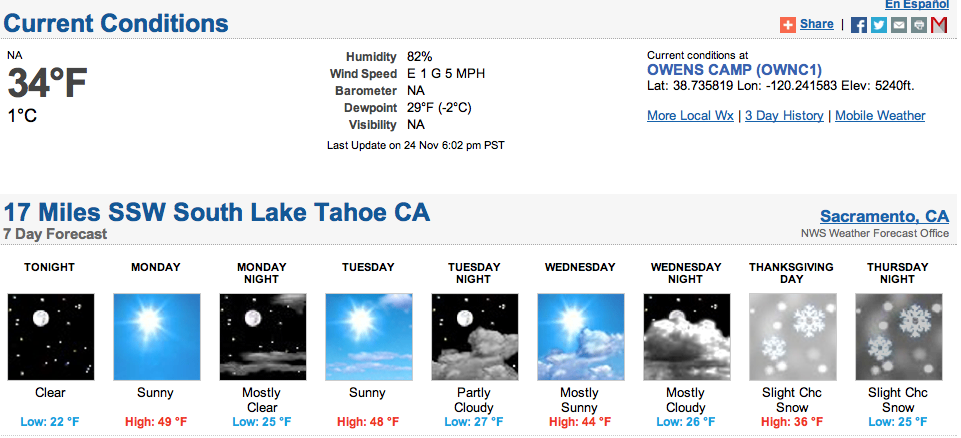Viewport: 961px width, 438px height.
Task: Click Monday's sunny weather icon
Action: (157, 337)
